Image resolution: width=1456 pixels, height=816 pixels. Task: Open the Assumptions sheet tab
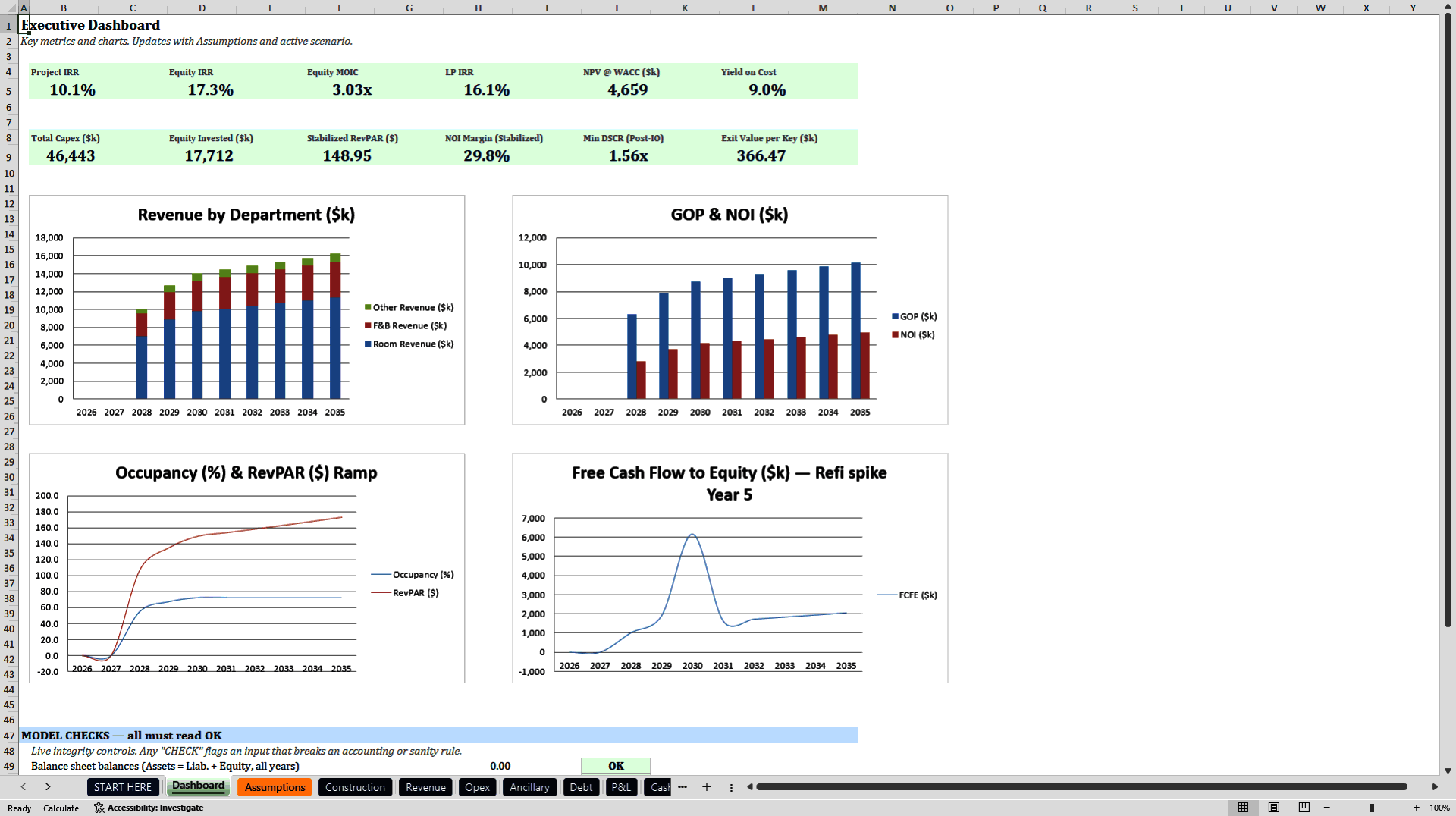275,787
